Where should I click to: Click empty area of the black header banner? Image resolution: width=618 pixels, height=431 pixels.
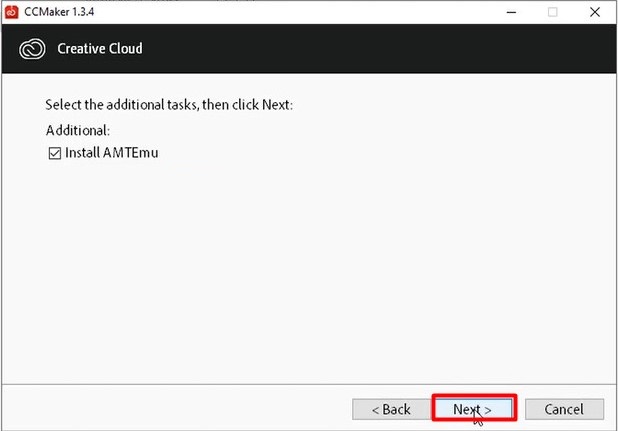click(x=380, y=48)
